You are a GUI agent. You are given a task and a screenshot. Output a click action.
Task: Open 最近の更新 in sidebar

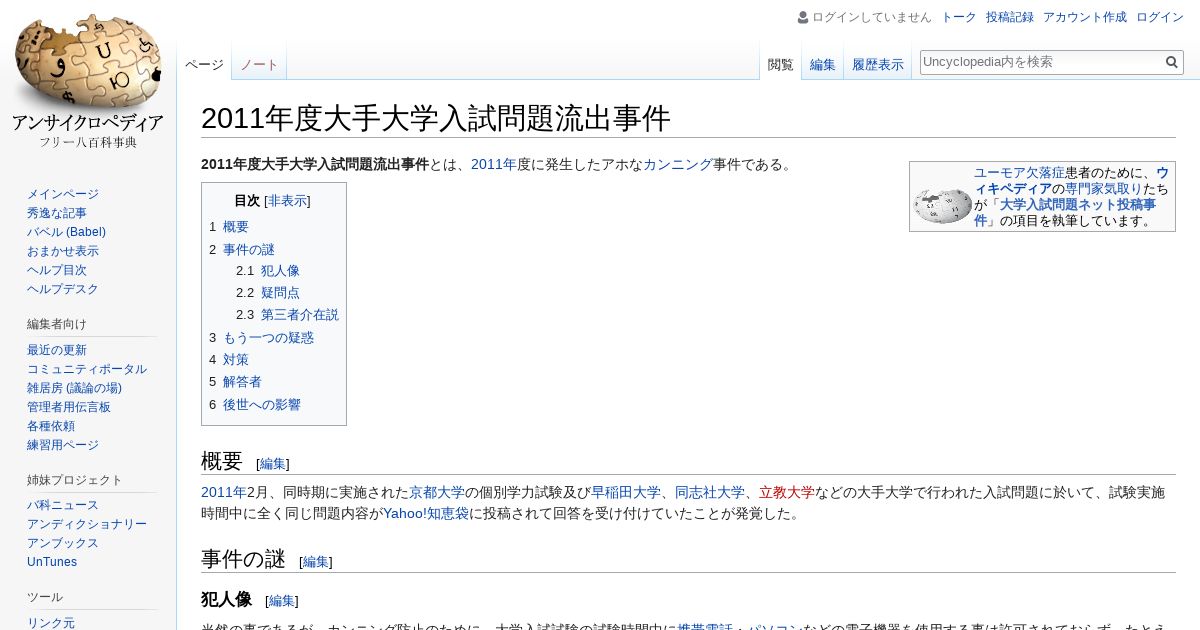click(x=57, y=350)
